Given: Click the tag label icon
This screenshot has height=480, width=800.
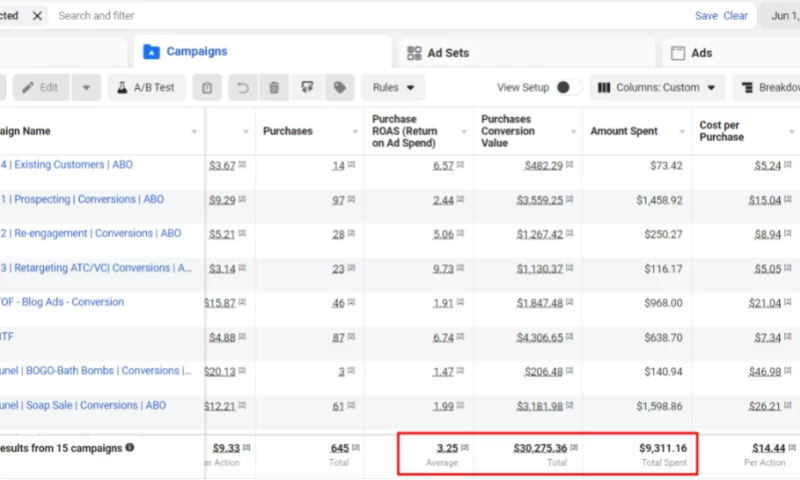Looking at the screenshot, I should [x=339, y=88].
